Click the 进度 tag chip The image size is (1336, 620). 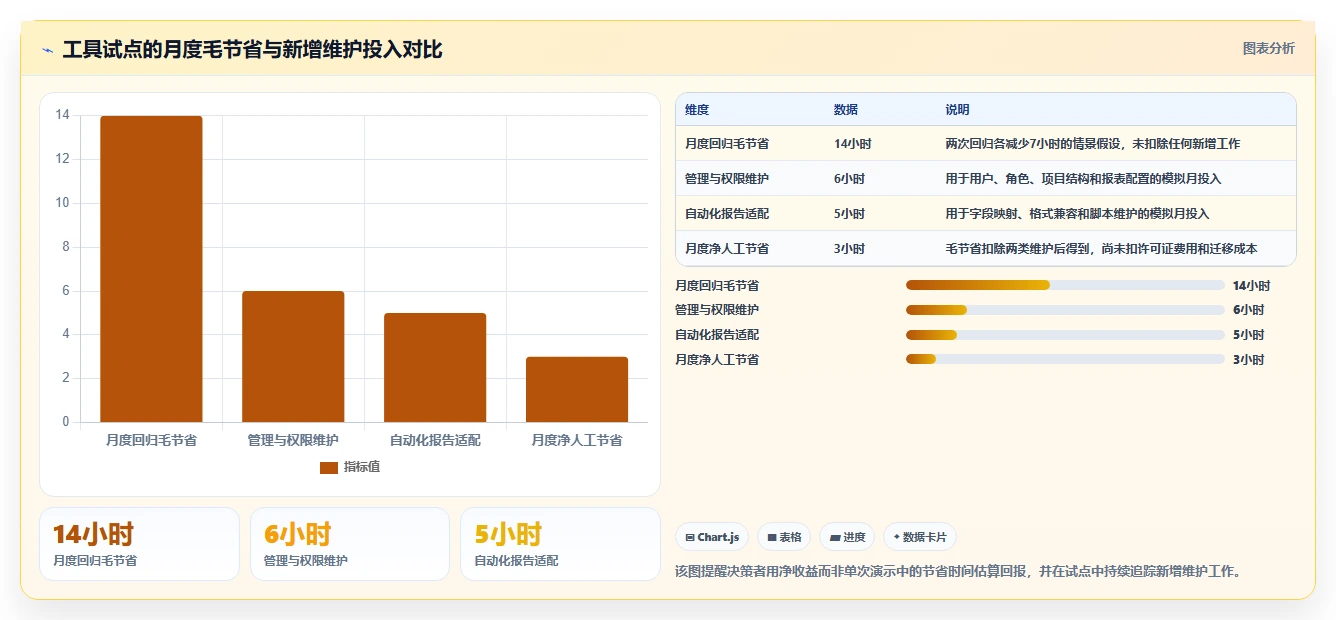tap(847, 537)
